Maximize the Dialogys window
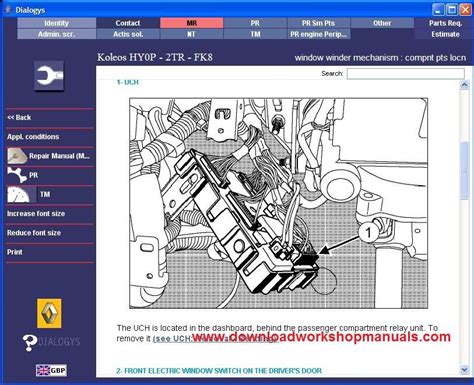Screen dimensions: 474x385 point(452,10)
